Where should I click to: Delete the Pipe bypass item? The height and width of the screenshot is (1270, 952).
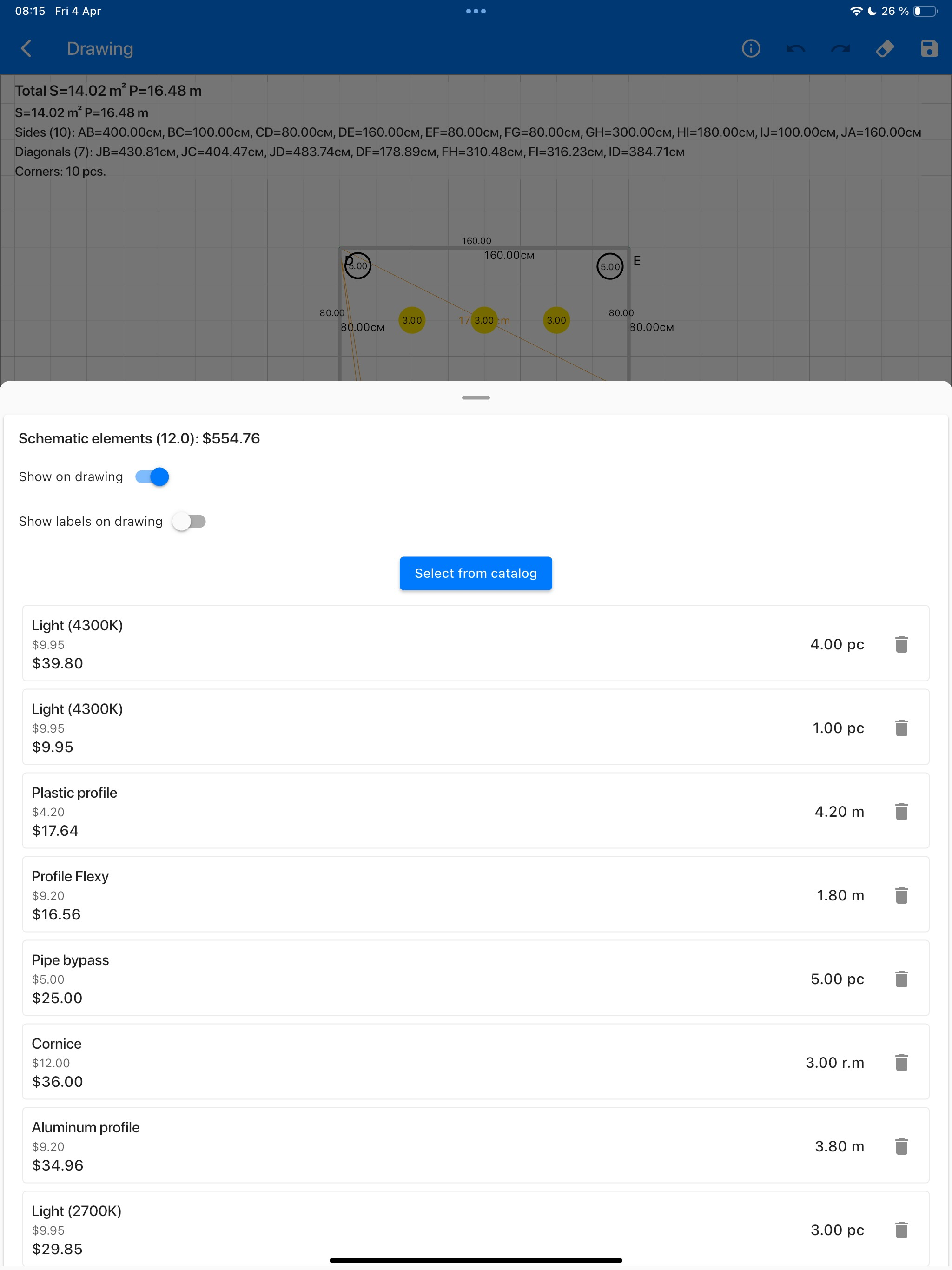point(901,979)
